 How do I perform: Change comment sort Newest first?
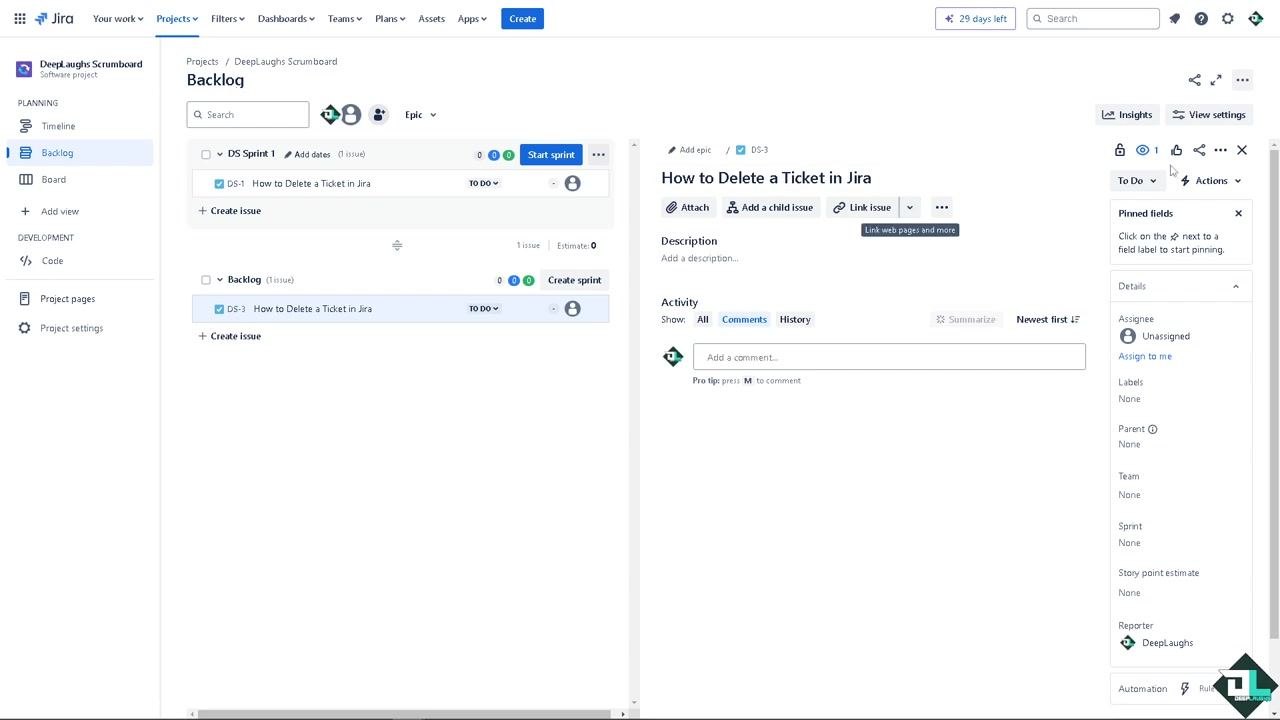coord(1048,320)
